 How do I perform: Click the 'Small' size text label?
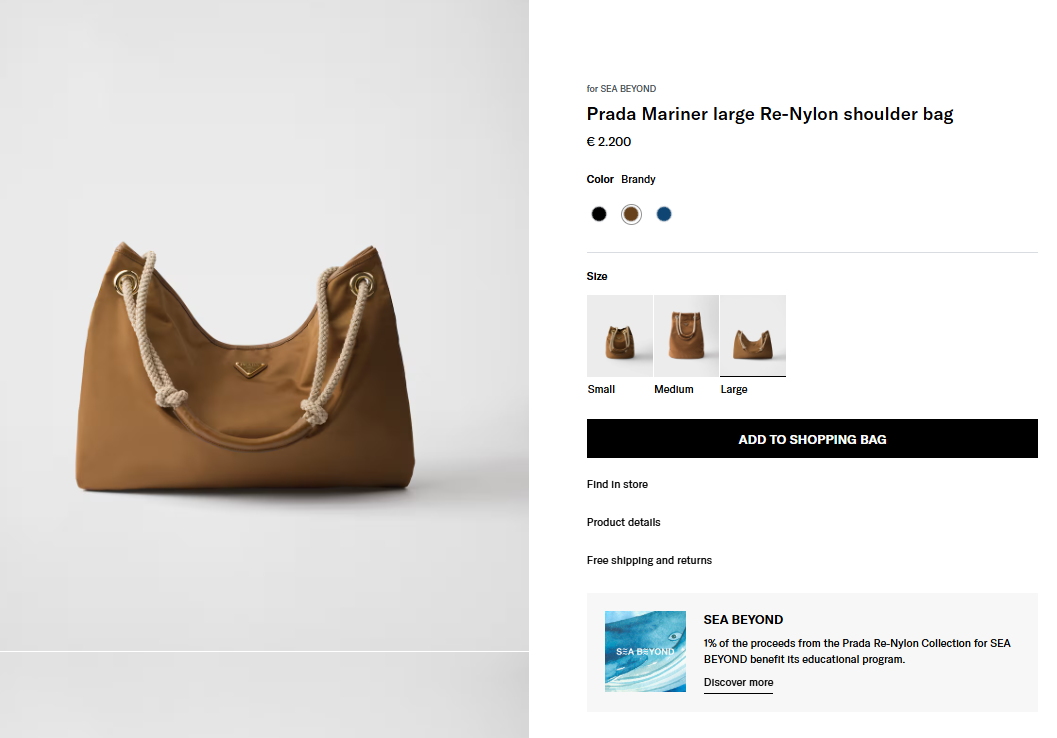coord(602,389)
